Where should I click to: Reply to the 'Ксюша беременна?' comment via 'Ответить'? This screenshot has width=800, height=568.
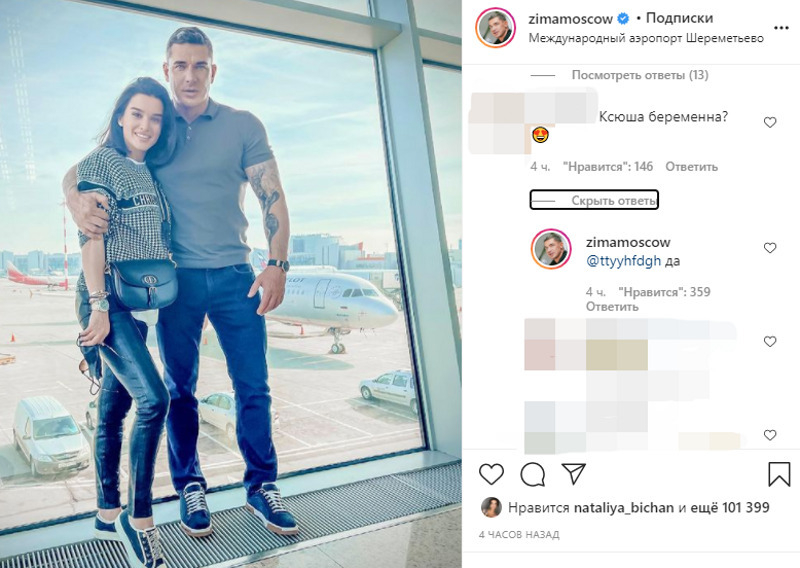tap(691, 167)
